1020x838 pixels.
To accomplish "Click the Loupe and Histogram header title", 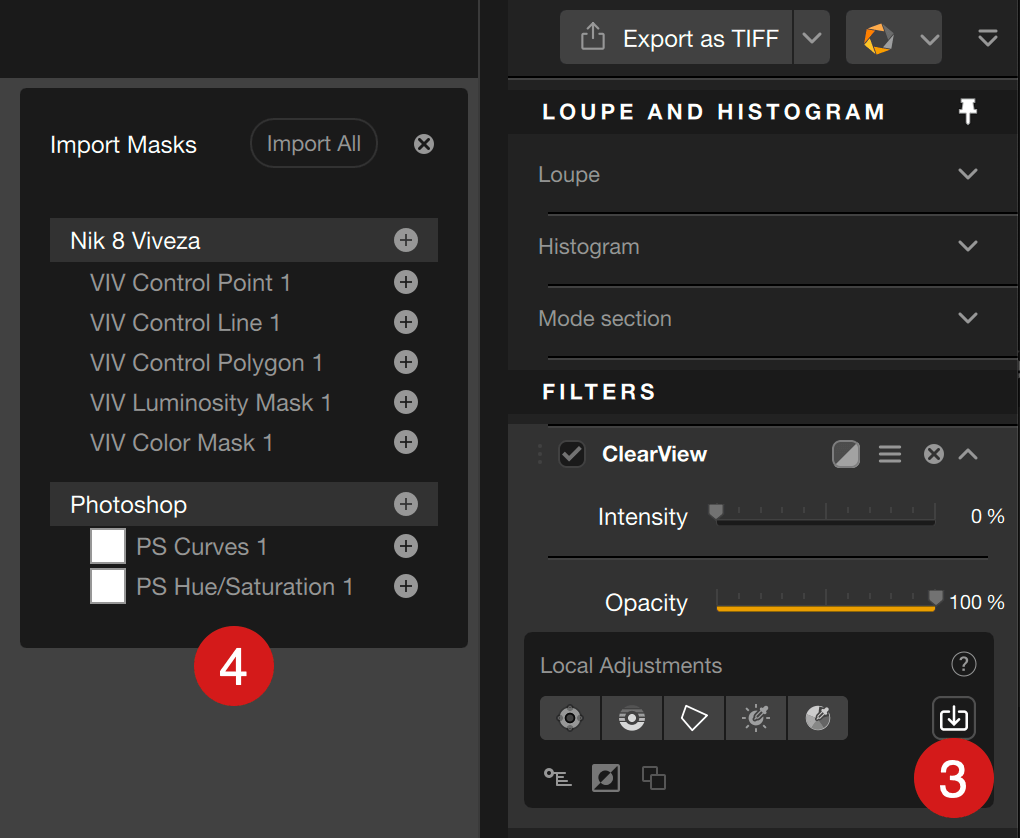I will [714, 112].
